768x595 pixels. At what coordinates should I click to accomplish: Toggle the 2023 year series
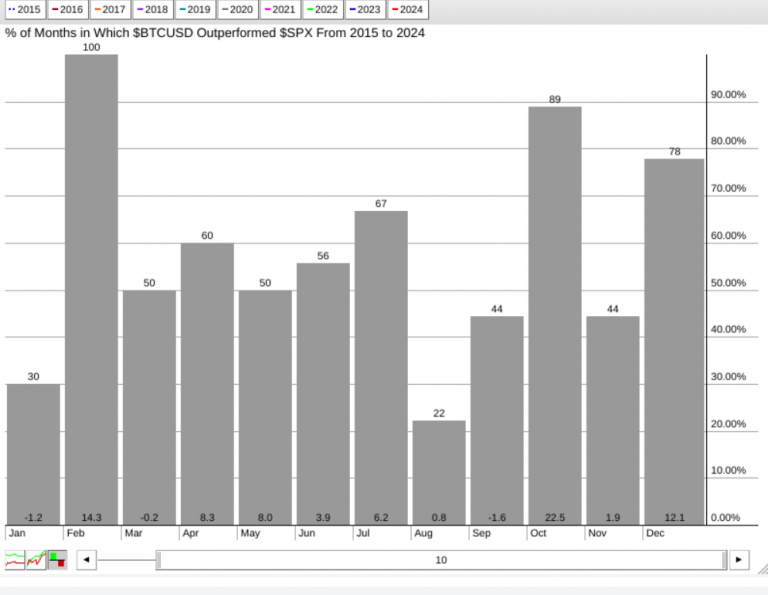[365, 10]
